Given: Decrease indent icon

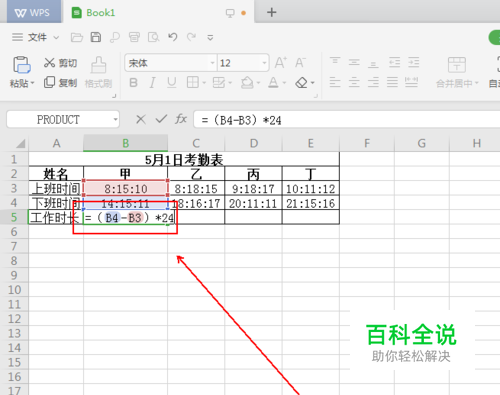Looking at the screenshot, I should tap(394, 62).
